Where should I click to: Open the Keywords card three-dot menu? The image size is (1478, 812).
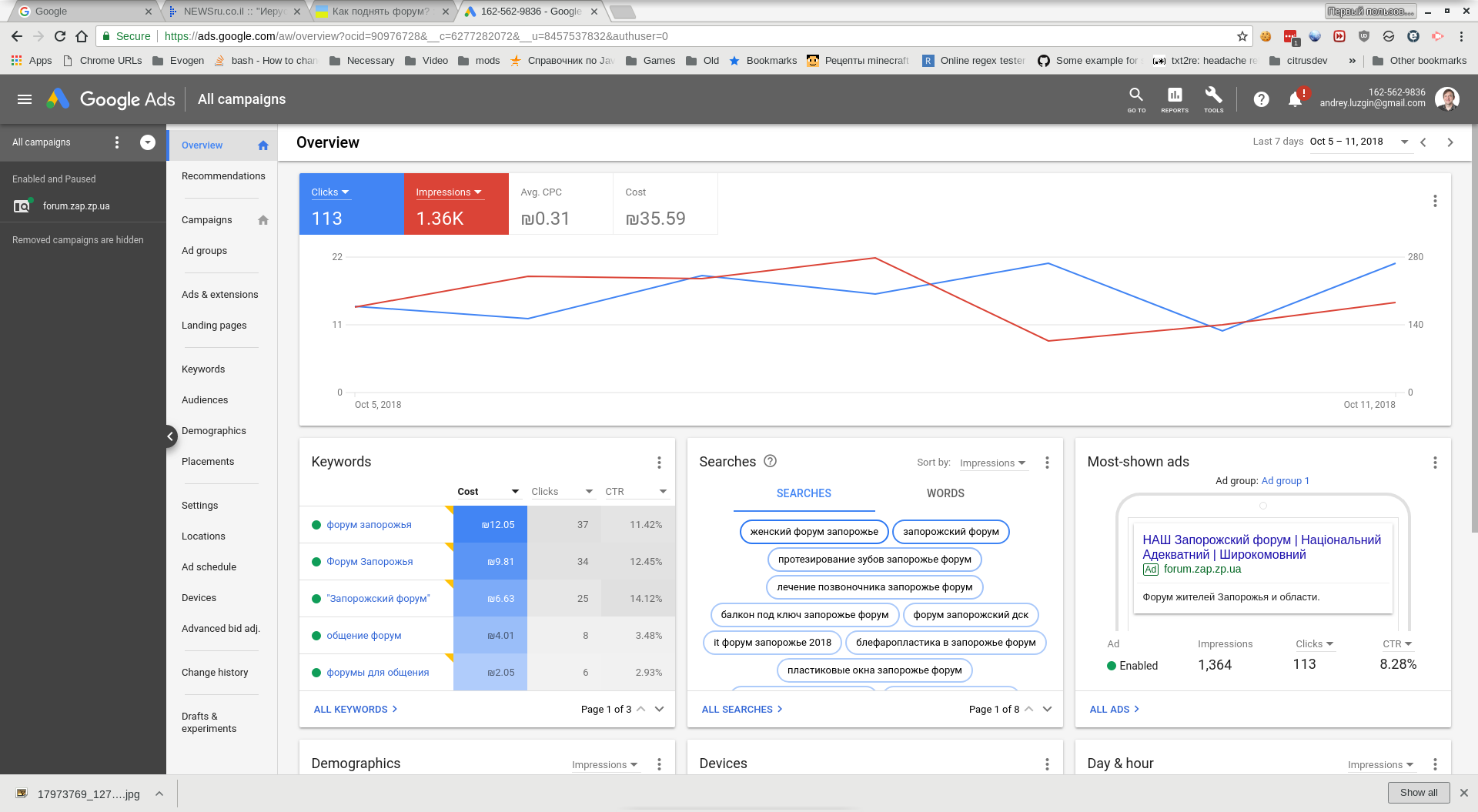(x=659, y=463)
